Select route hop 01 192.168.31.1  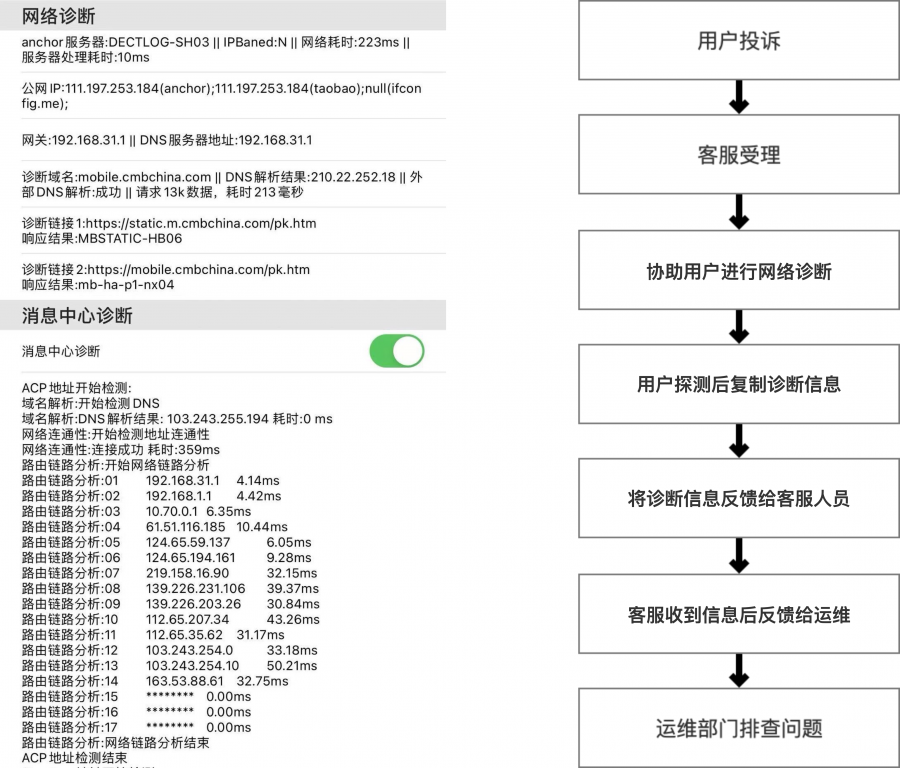coord(150,480)
